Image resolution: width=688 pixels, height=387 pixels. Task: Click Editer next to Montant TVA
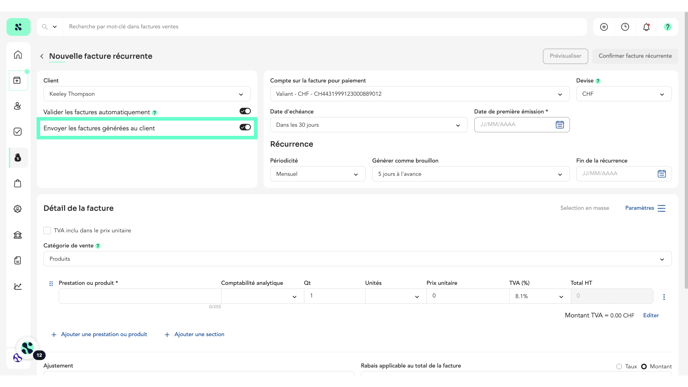tap(651, 315)
